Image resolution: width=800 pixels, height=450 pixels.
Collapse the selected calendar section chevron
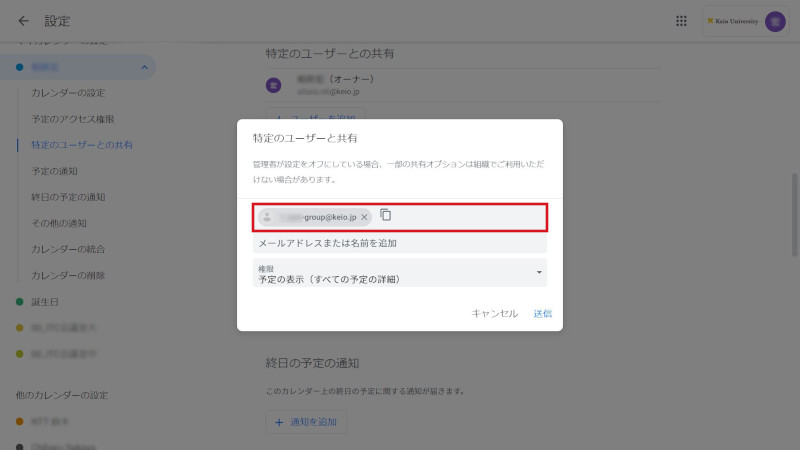point(146,67)
